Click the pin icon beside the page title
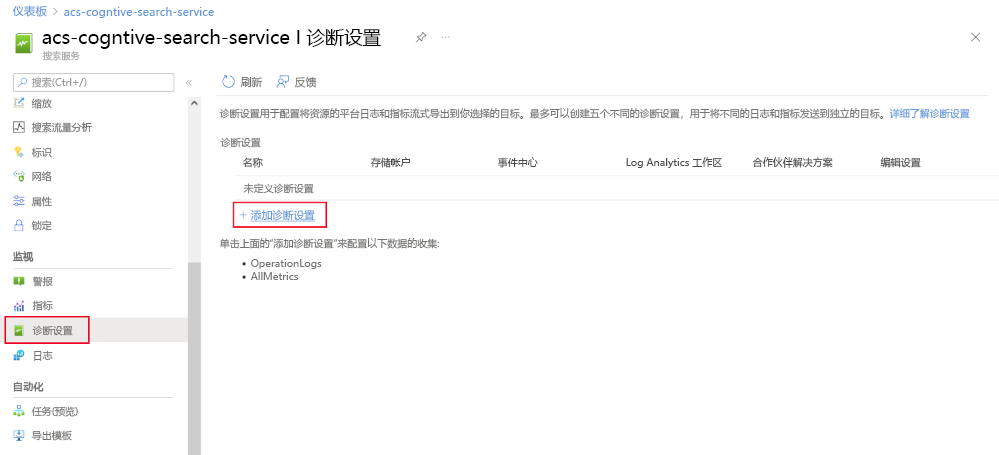Image resolution: width=999 pixels, height=455 pixels. click(420, 38)
